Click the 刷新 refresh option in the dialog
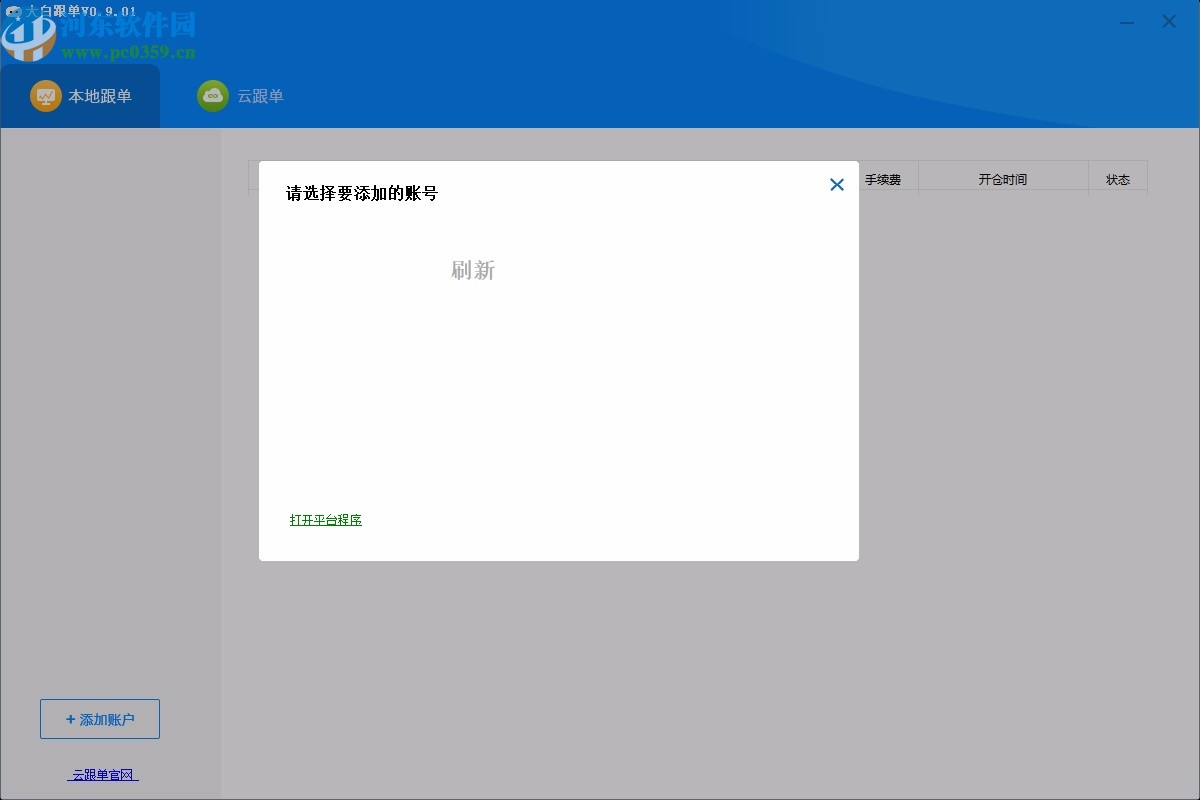The image size is (1200, 800). [x=472, y=270]
